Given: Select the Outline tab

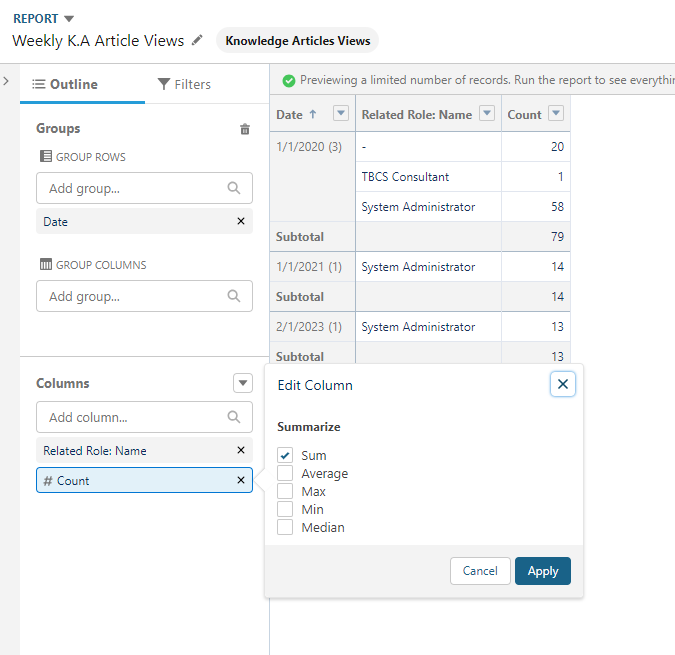Looking at the screenshot, I should [66, 84].
